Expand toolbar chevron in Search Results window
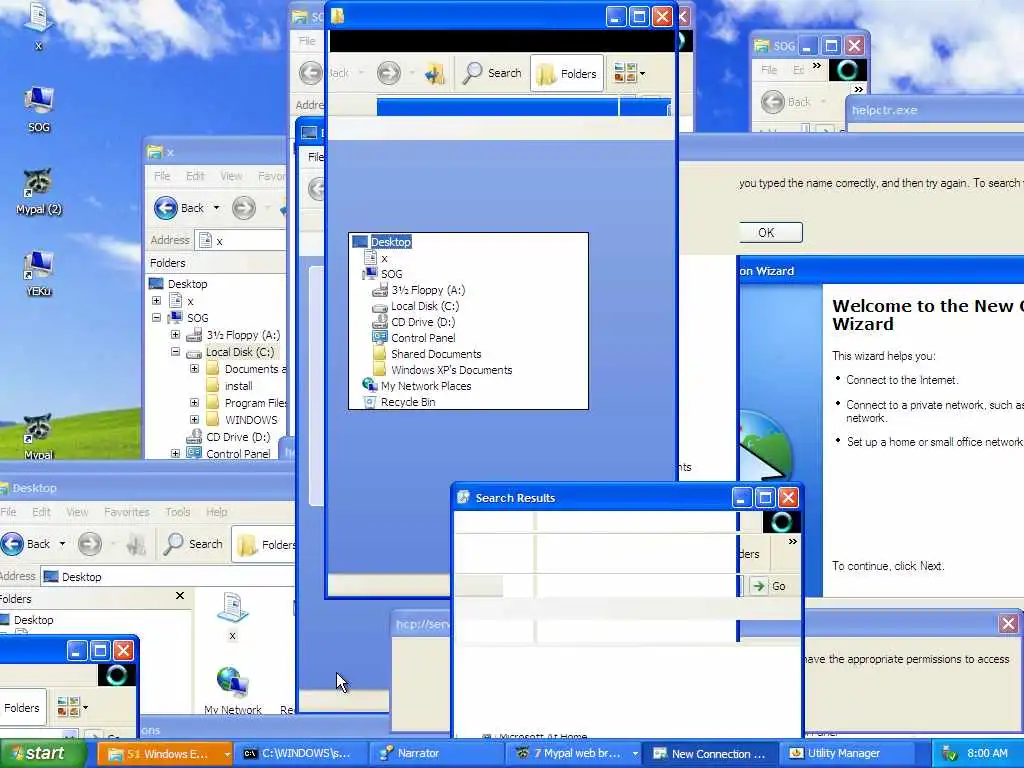The width and height of the screenshot is (1024, 768). [792, 541]
